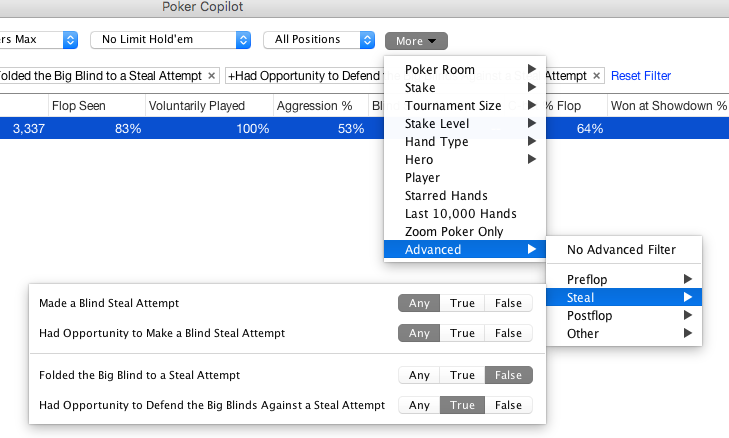This screenshot has width=729, height=438.
Task: Sort by Voluntarily Played column header
Action: point(197,106)
